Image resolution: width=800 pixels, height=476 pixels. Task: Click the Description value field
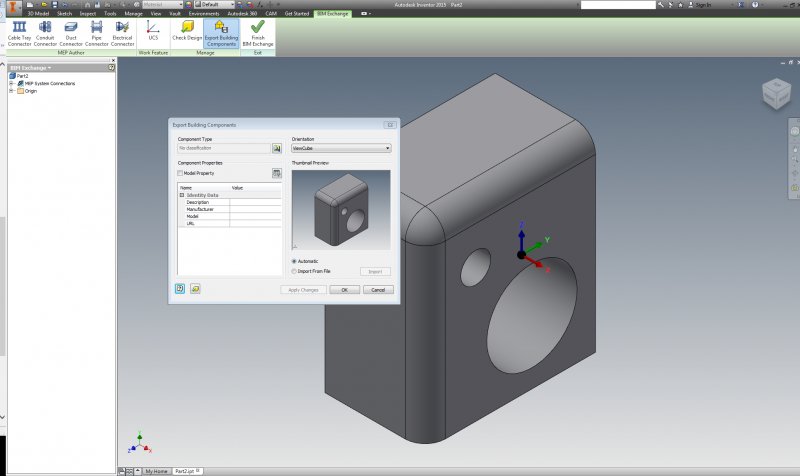256,202
